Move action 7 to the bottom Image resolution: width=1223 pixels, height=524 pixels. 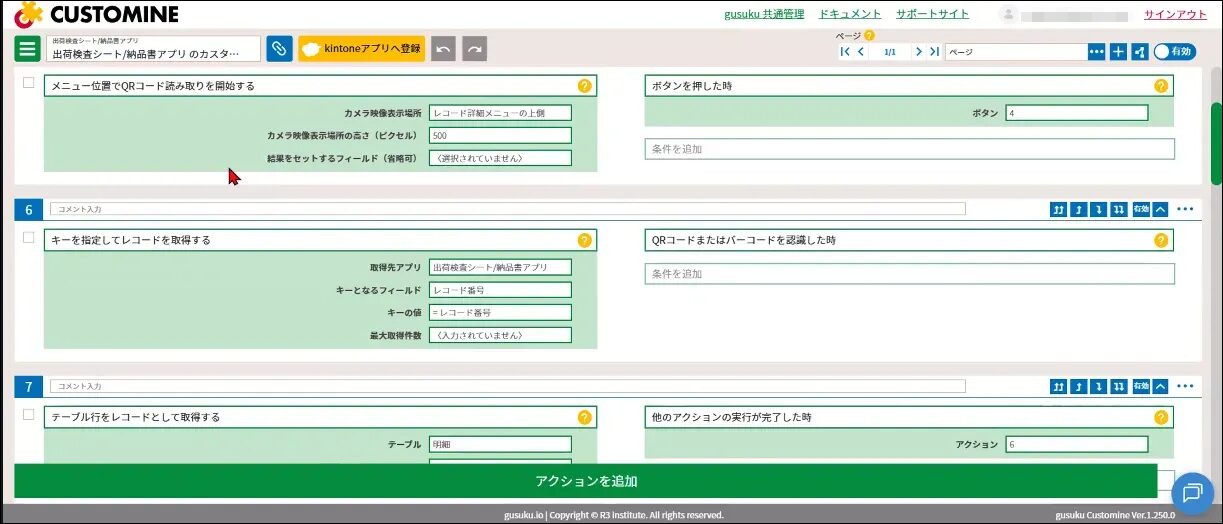point(1119,386)
